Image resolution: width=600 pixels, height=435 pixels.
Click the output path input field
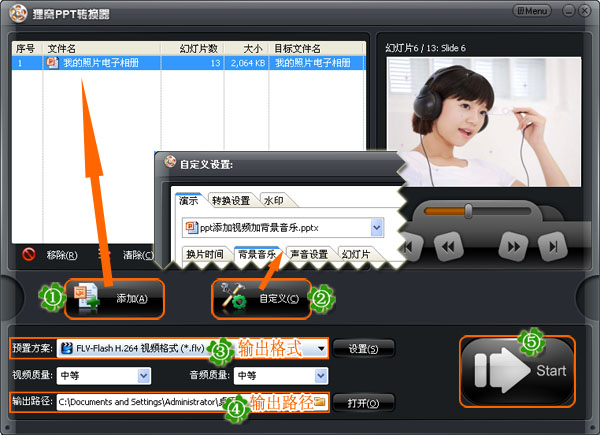pos(192,402)
